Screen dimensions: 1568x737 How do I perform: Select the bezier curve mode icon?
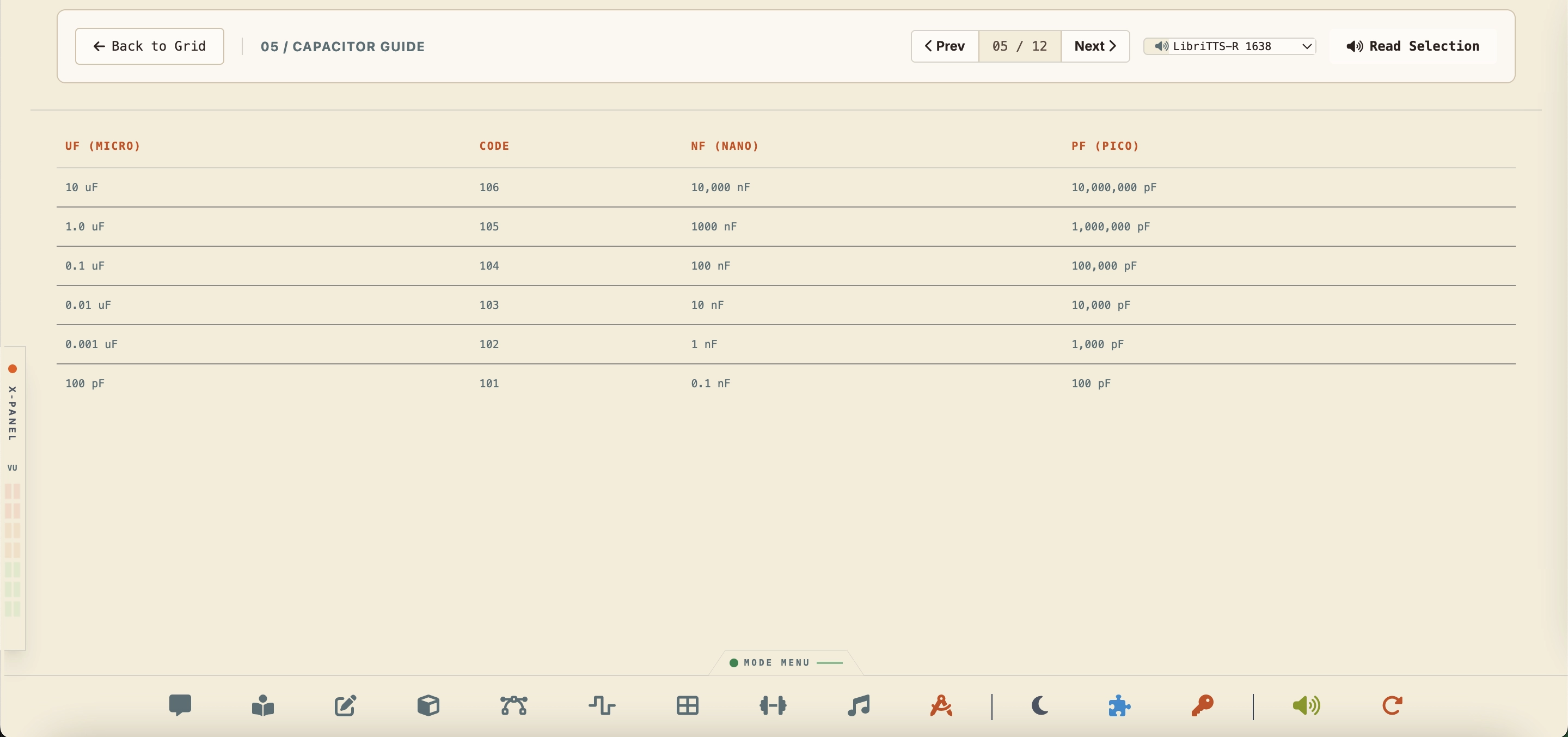514,705
